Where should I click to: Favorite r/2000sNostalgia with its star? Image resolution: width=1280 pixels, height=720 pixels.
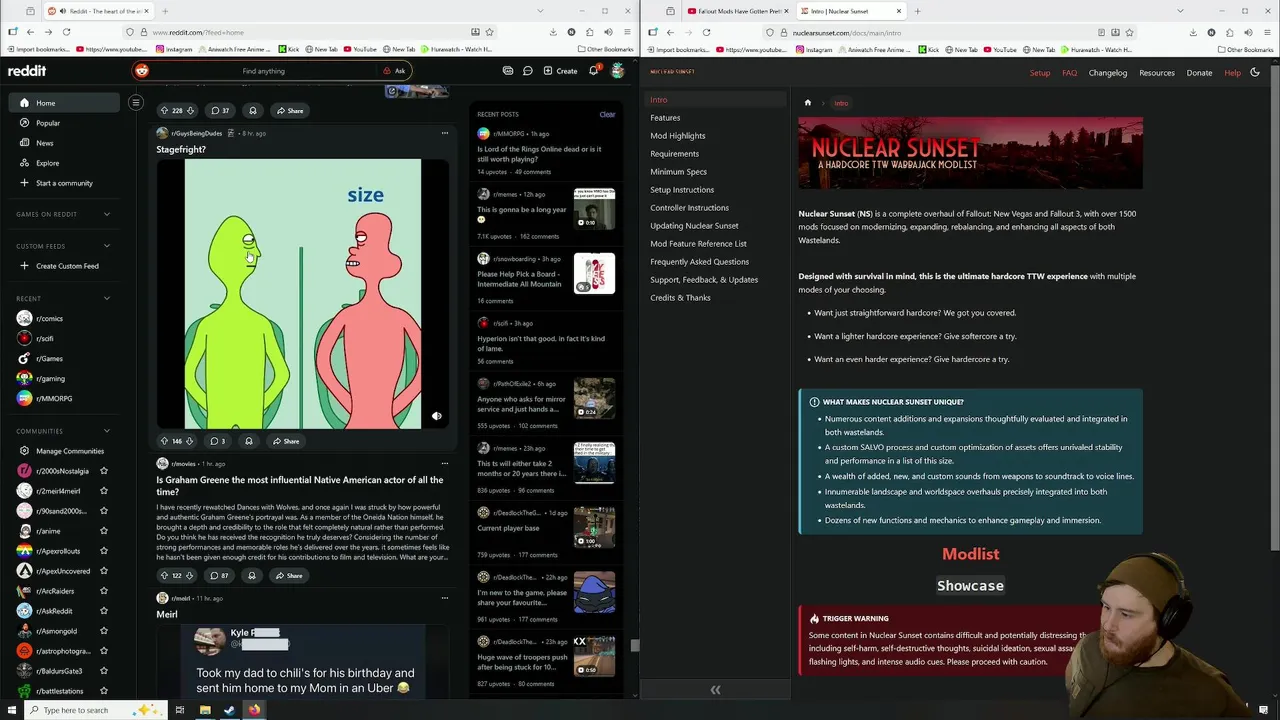(x=103, y=471)
